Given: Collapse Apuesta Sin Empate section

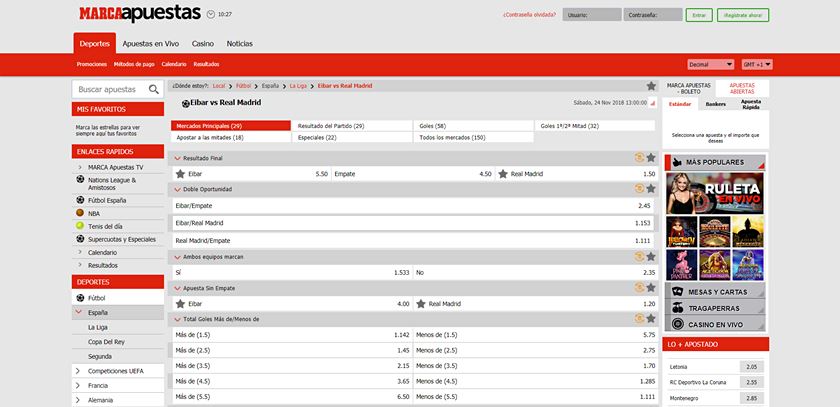Looking at the screenshot, I should coord(177,288).
